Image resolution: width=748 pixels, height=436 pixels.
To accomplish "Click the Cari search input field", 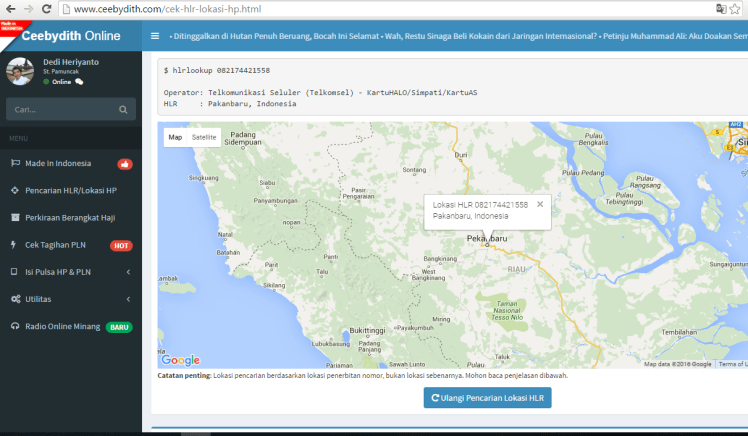I will pyautogui.click(x=60, y=110).
